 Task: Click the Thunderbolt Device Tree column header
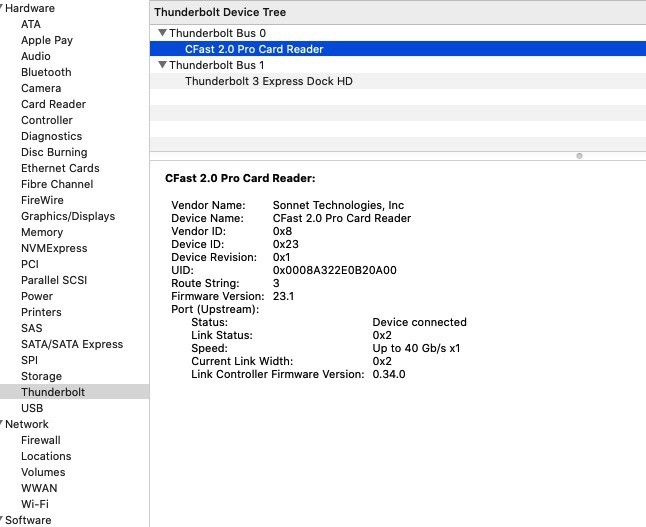point(398,12)
